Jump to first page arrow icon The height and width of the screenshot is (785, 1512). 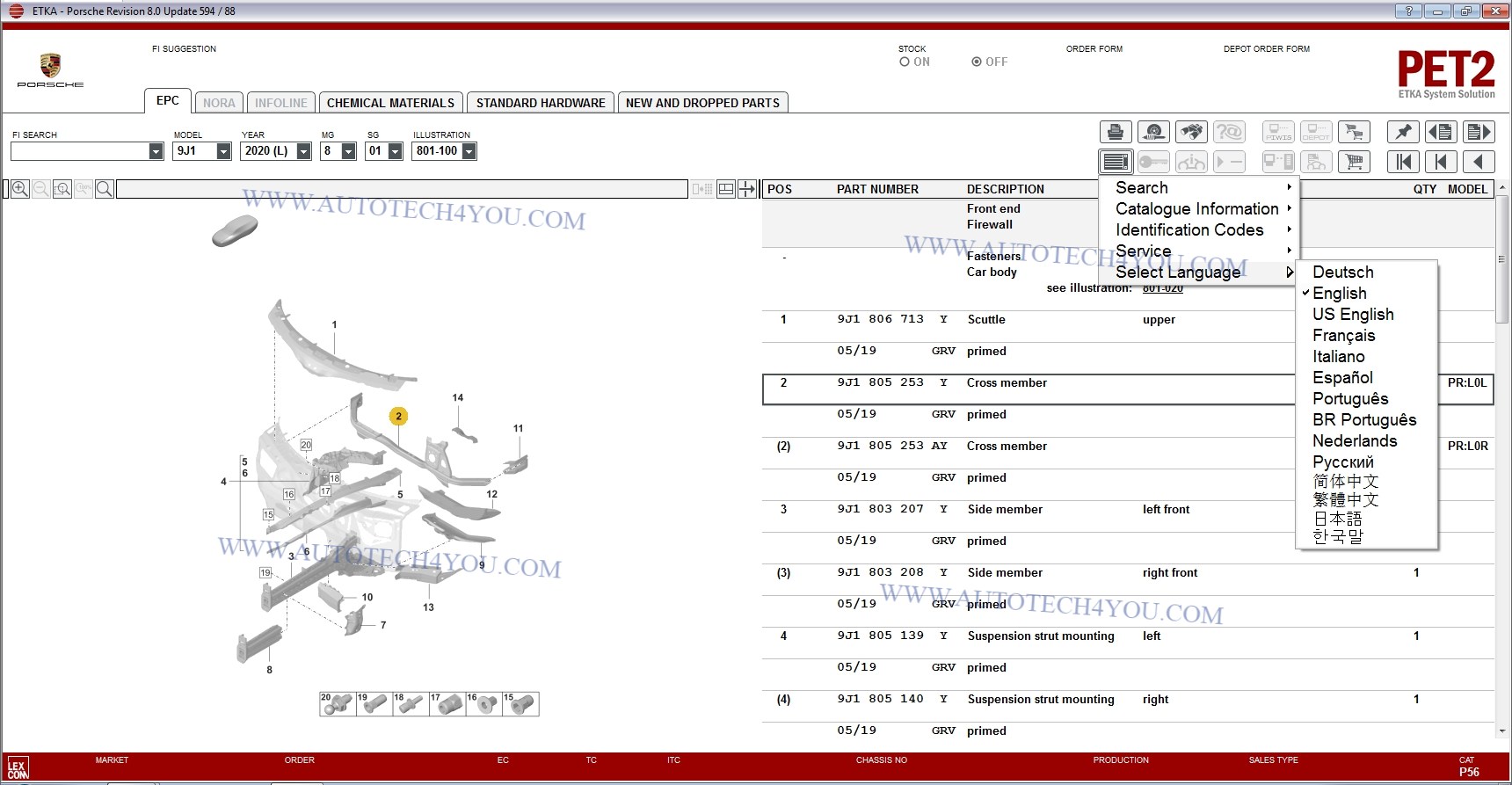pos(1403,162)
